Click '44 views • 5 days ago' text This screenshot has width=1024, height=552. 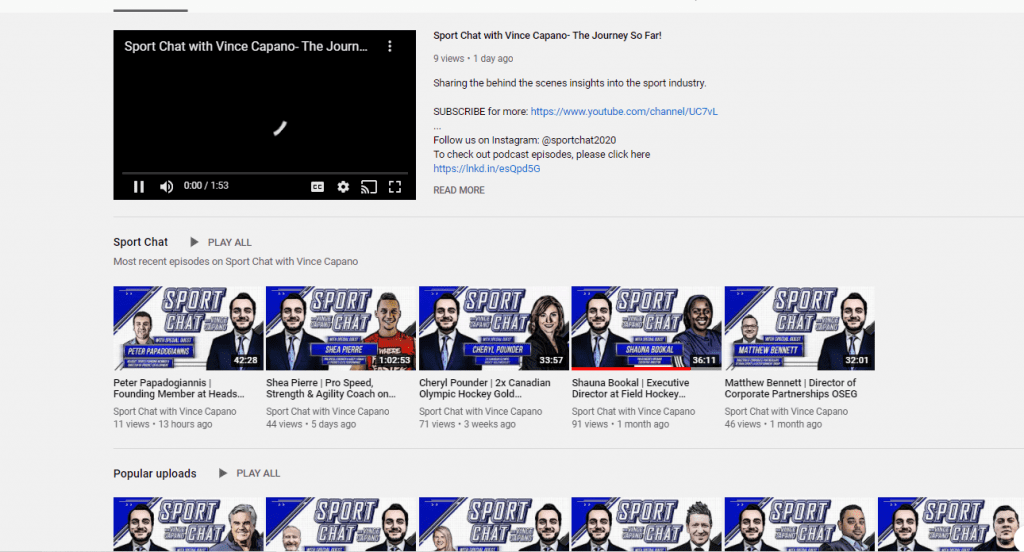click(x=311, y=425)
